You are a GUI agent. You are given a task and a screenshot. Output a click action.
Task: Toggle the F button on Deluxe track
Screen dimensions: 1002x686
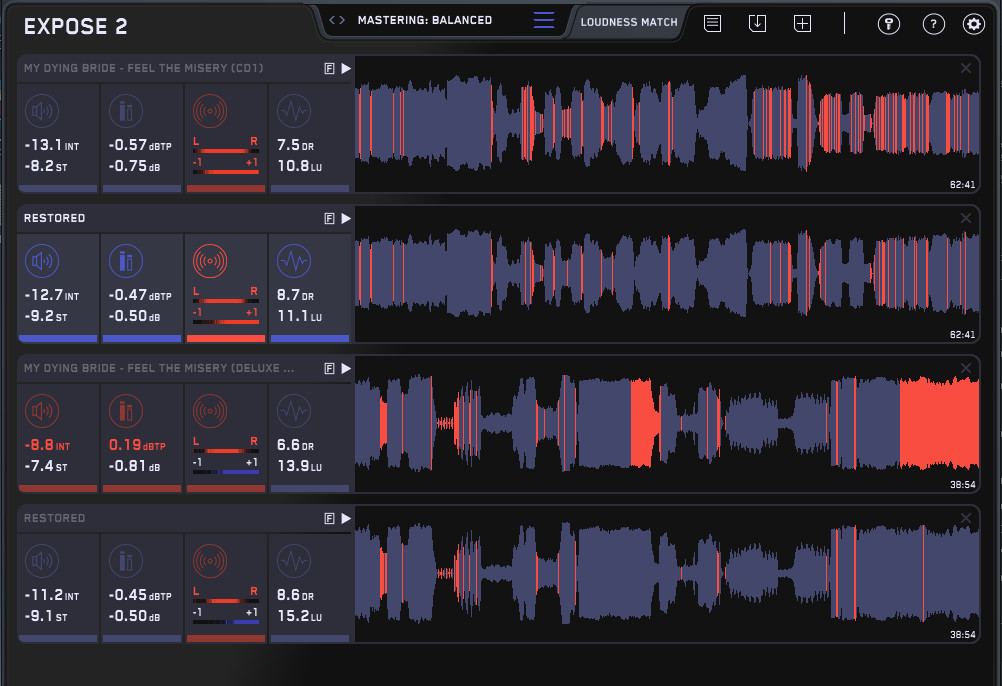click(x=329, y=368)
